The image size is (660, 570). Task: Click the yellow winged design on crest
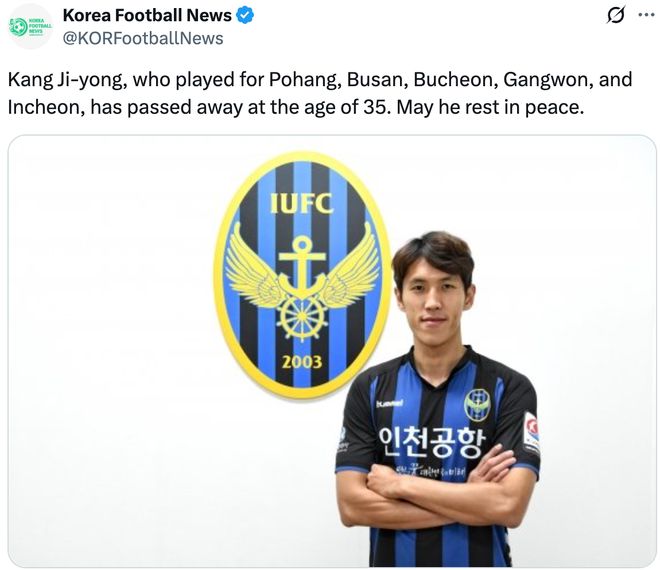click(302, 267)
